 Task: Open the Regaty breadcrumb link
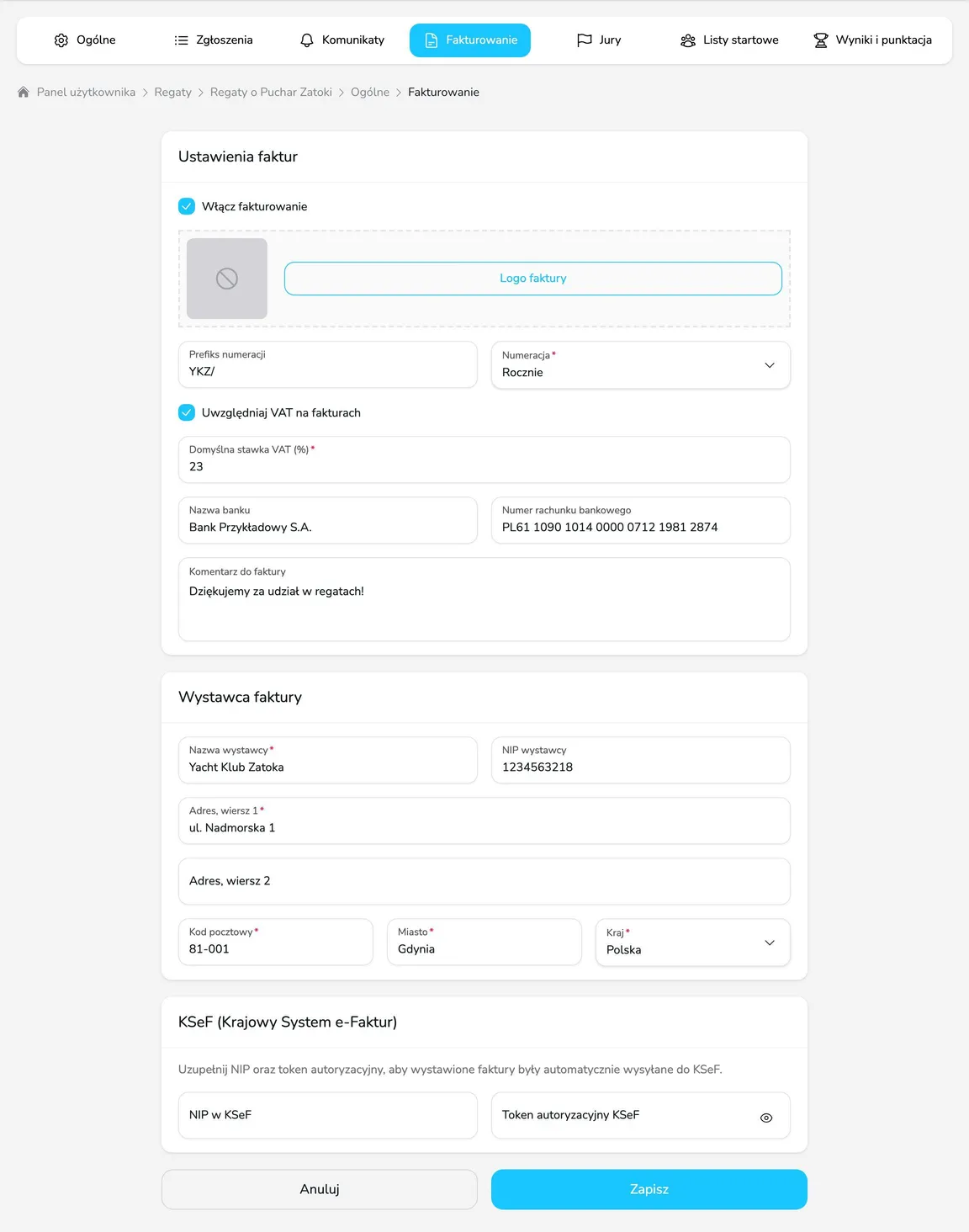tap(173, 93)
